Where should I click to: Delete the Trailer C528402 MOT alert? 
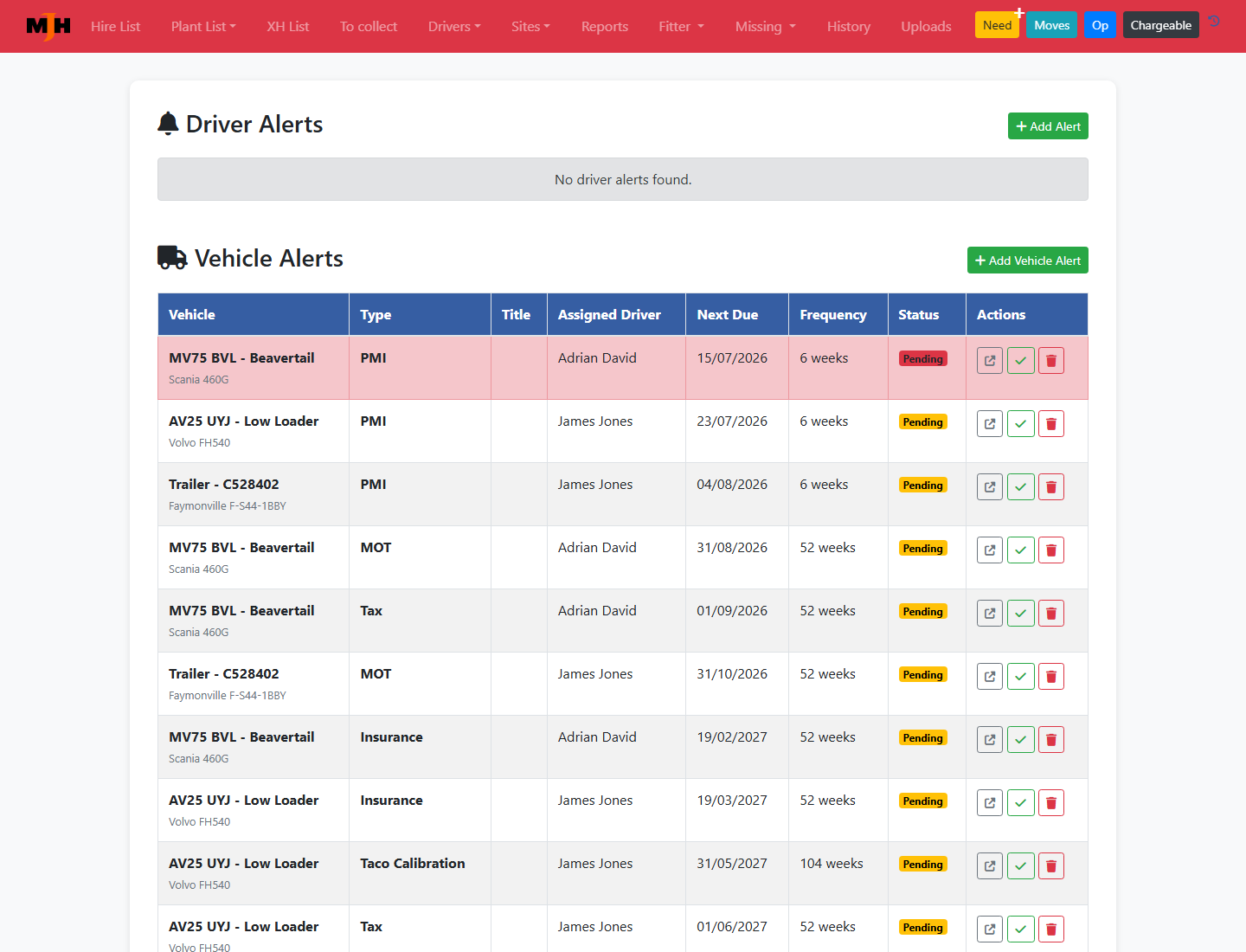pos(1051,677)
